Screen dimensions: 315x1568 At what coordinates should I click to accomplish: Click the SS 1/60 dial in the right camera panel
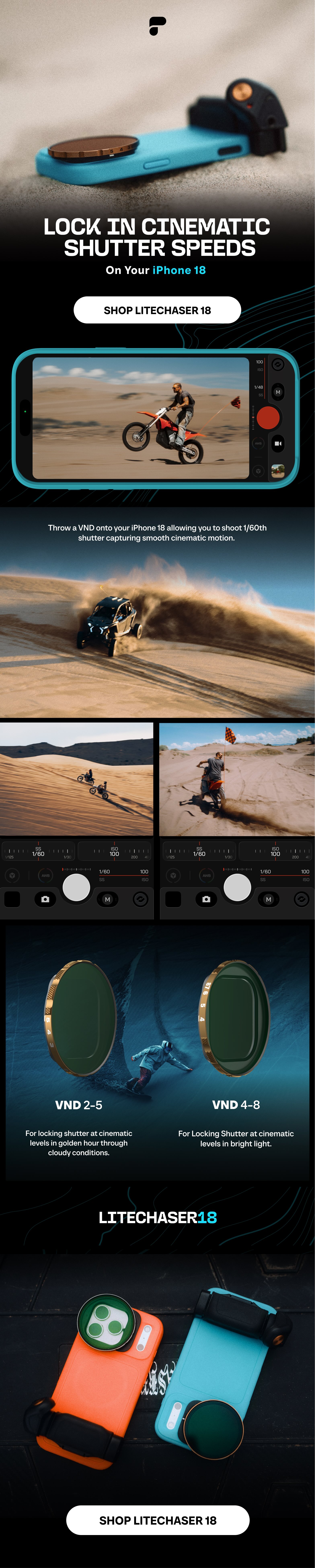tap(199, 851)
